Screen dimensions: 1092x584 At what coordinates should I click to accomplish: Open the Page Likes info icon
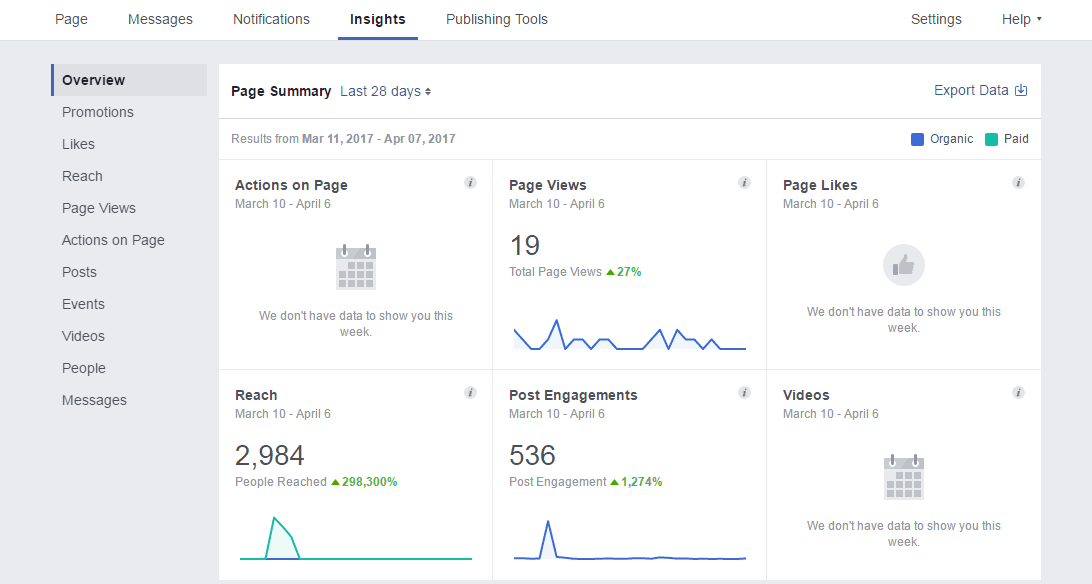pos(1018,183)
